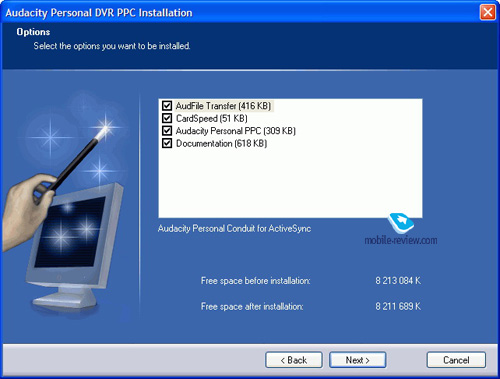The width and height of the screenshot is (500, 379).
Task: Select the Documentation (618 KB) label
Action: (222, 144)
